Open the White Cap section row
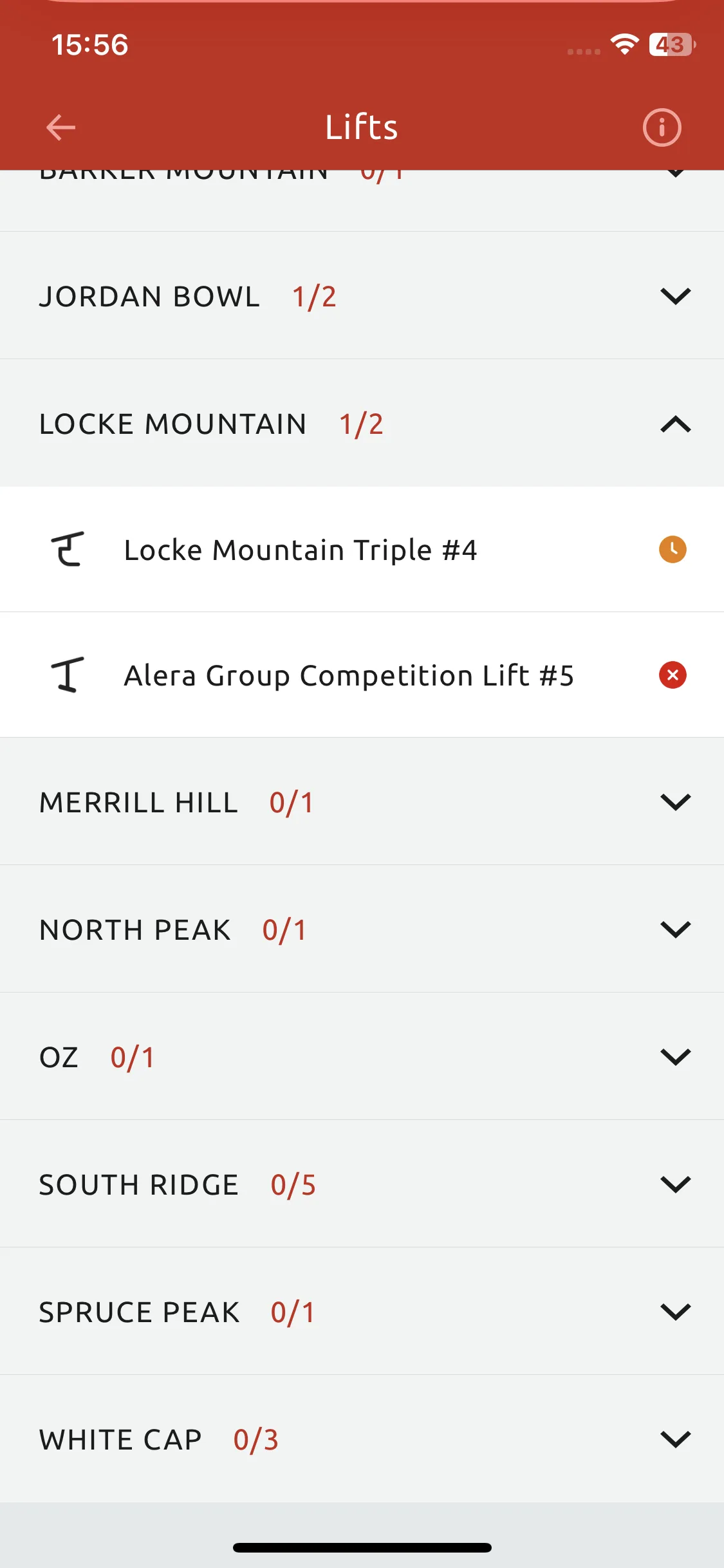 click(x=362, y=1439)
